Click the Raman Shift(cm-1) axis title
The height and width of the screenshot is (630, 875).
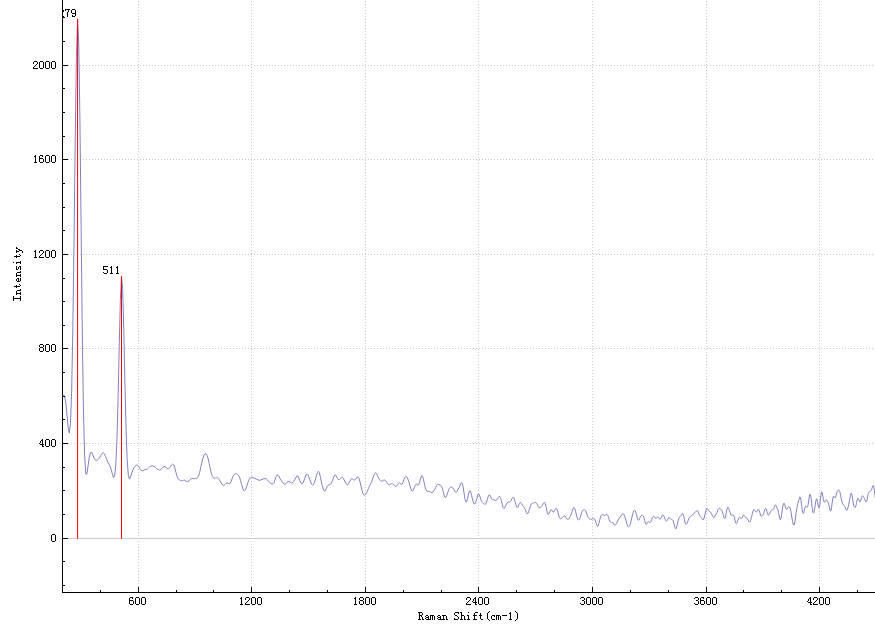(468, 617)
